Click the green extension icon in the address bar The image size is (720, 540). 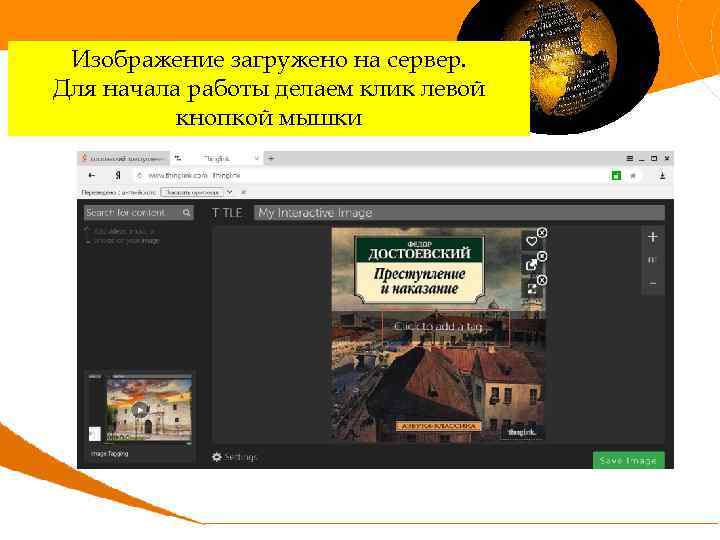(616, 175)
